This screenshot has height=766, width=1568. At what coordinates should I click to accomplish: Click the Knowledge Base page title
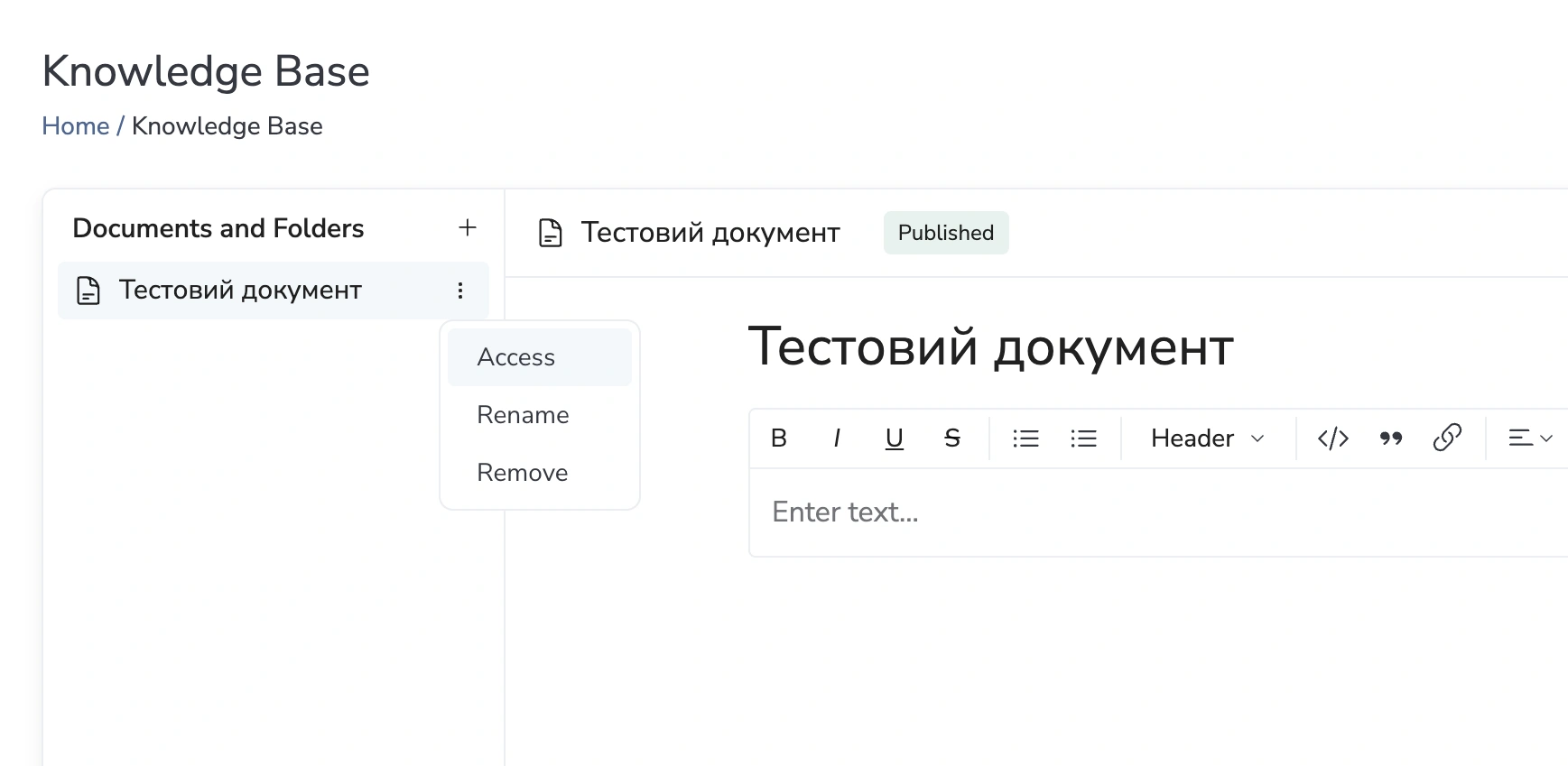[x=206, y=71]
